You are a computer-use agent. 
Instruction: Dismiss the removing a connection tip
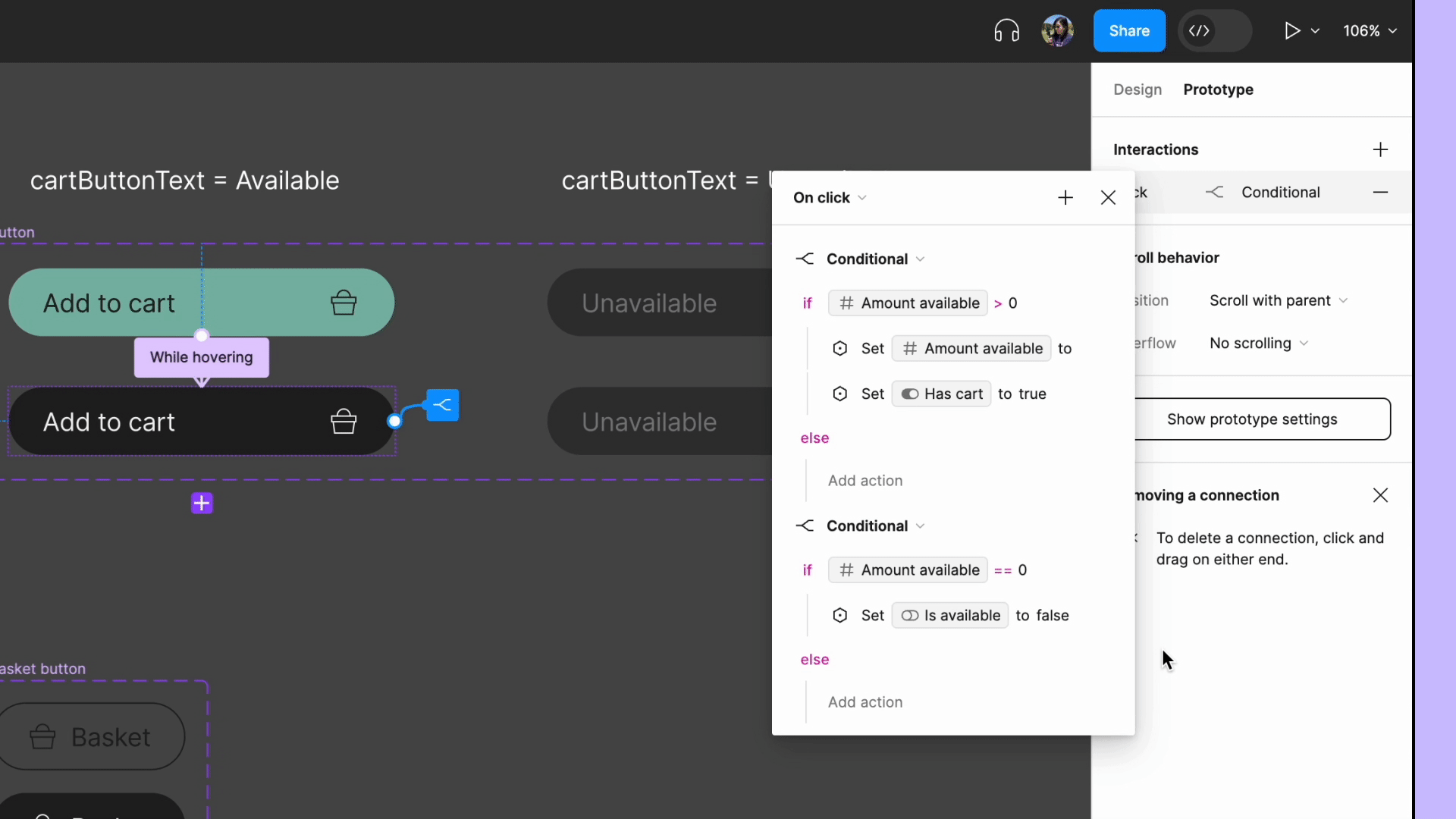pos(1380,496)
